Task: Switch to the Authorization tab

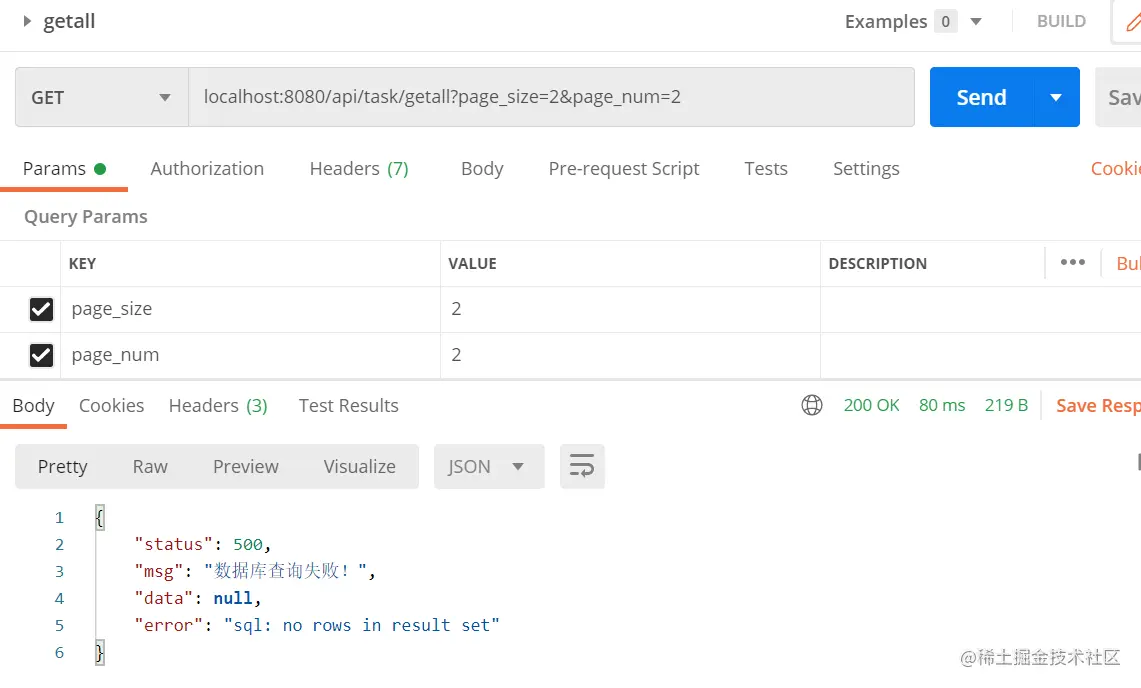Action: (x=207, y=168)
